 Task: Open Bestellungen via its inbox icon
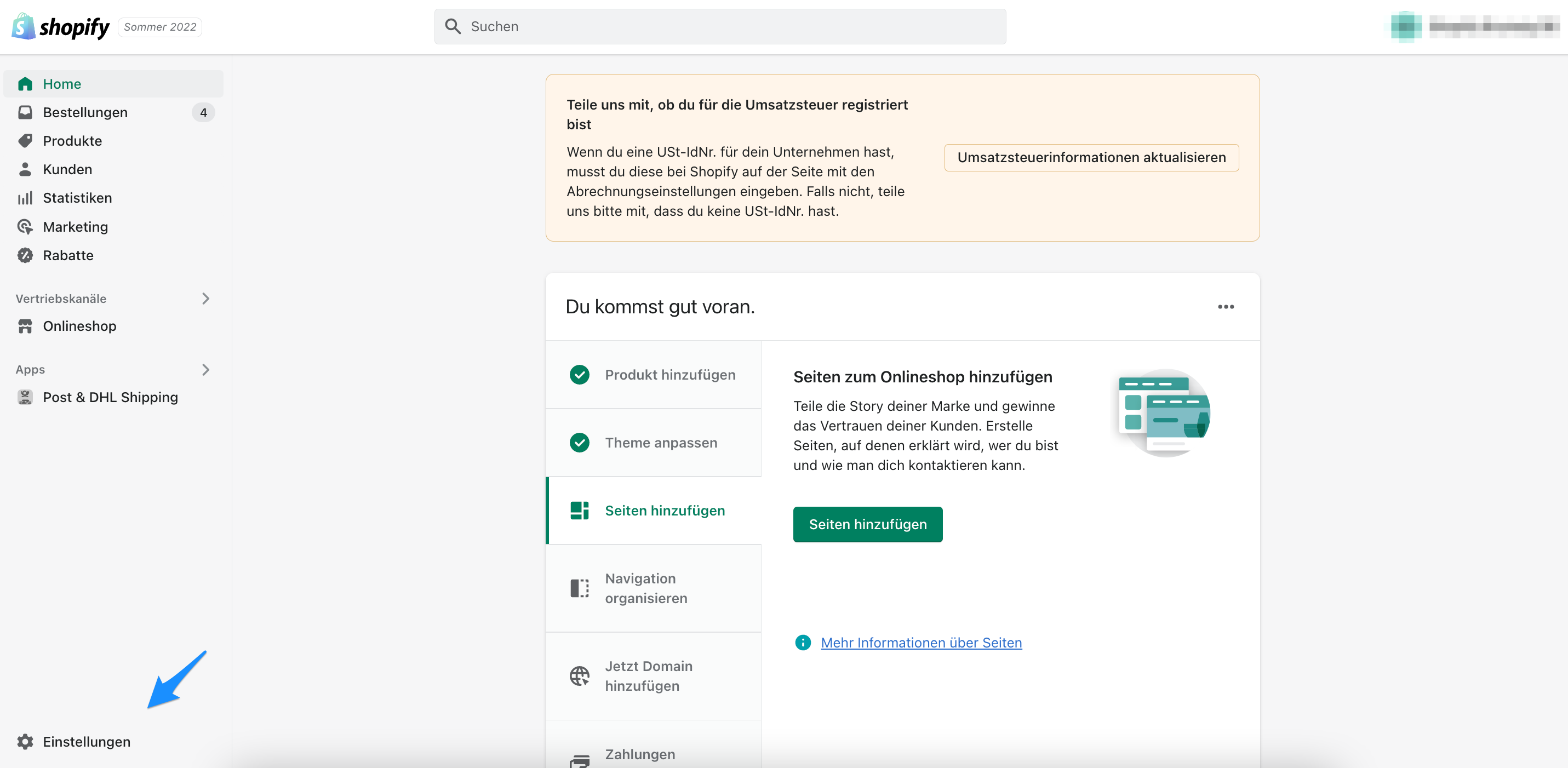pyautogui.click(x=25, y=113)
